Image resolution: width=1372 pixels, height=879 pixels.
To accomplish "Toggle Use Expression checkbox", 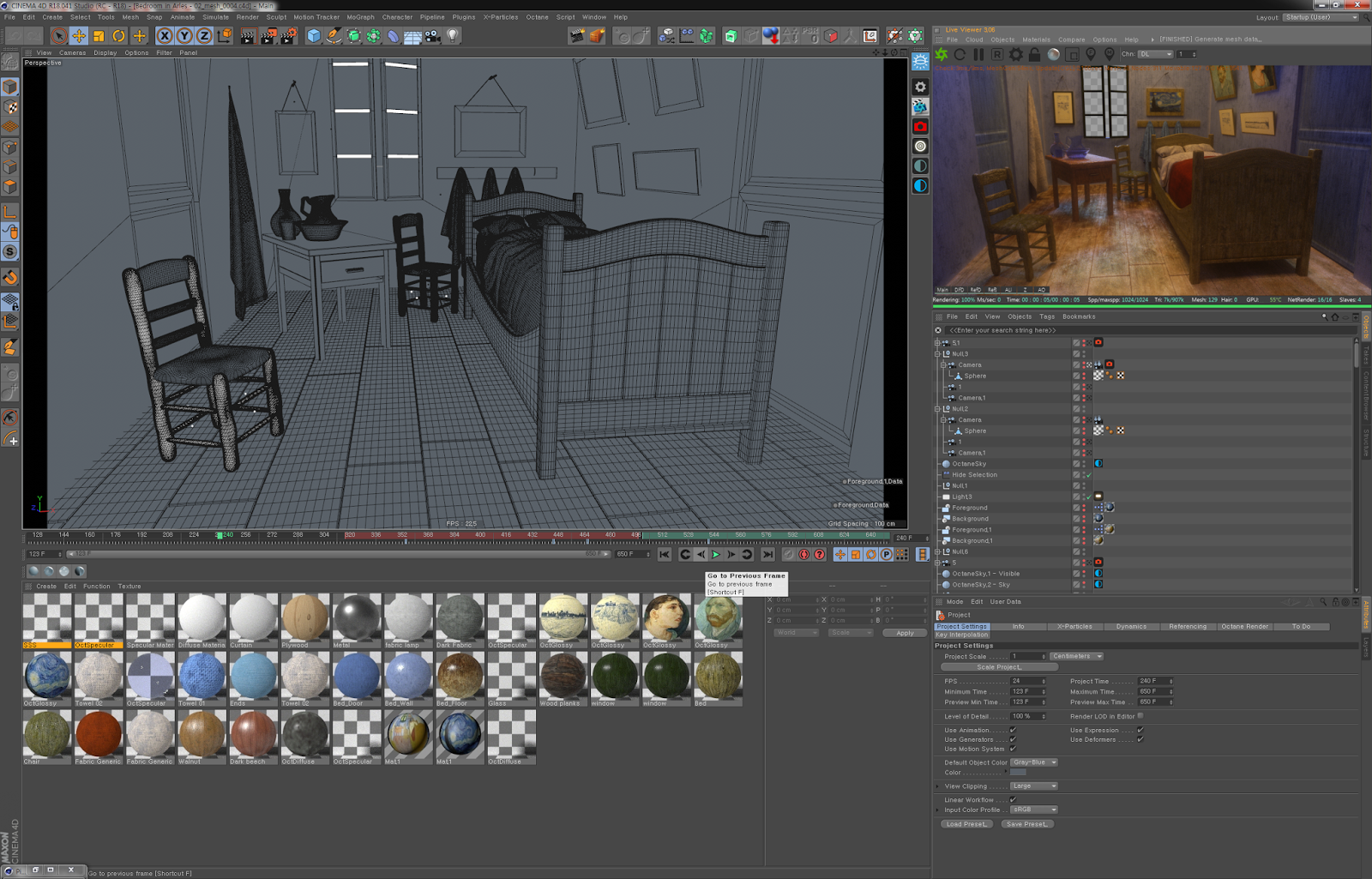I will pyautogui.click(x=1140, y=731).
